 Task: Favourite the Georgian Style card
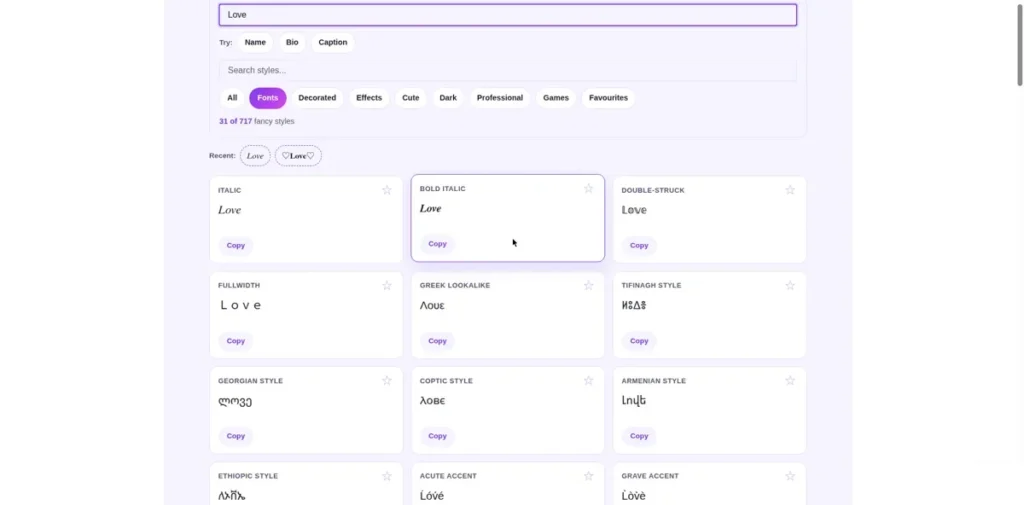pyautogui.click(x=387, y=381)
